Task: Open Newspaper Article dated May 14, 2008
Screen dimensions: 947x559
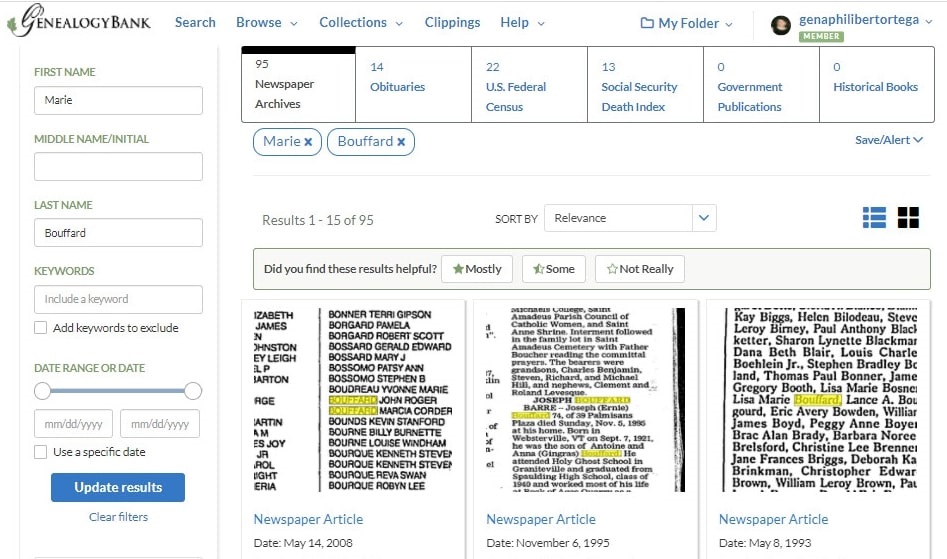Action: (x=308, y=519)
